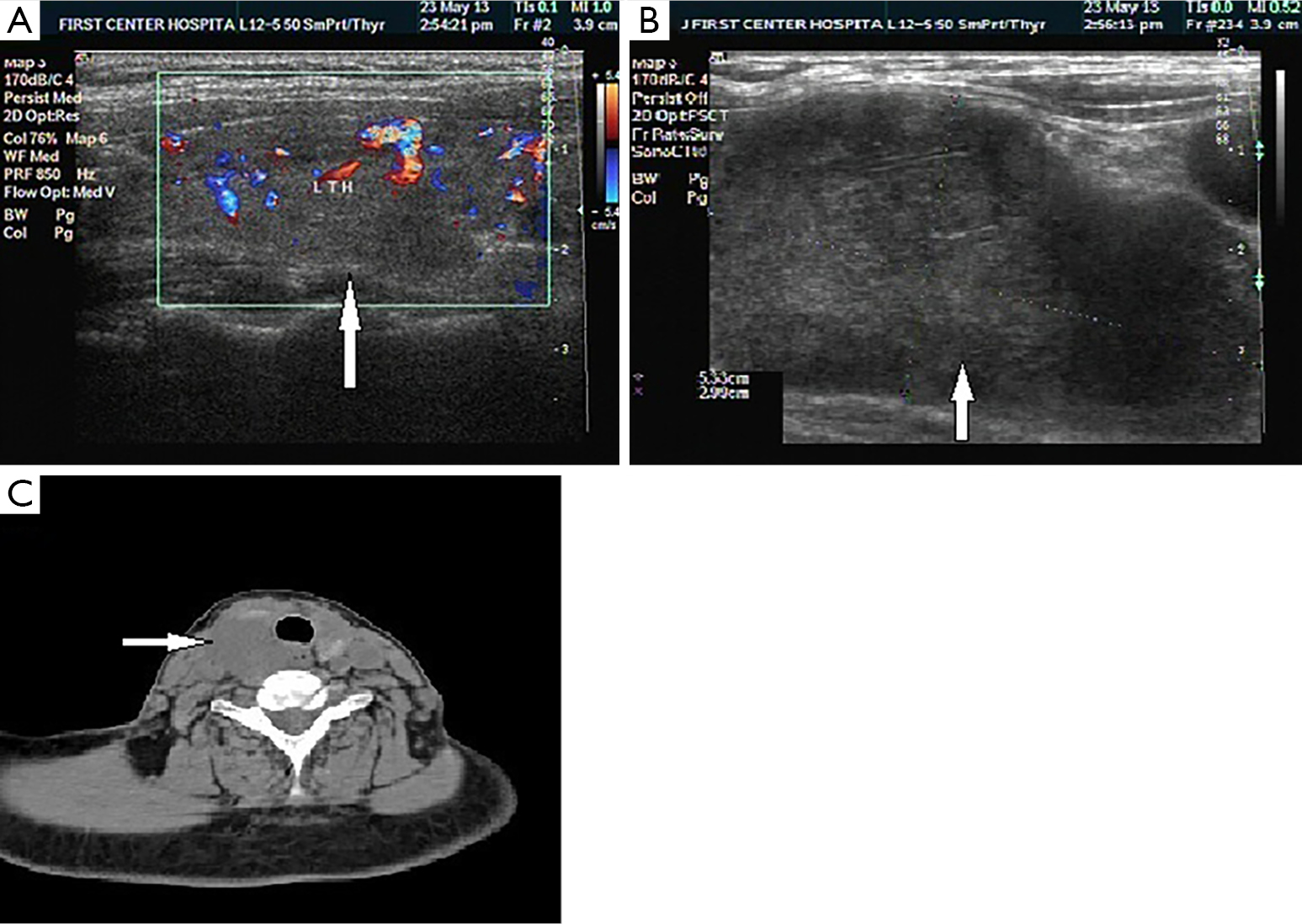Select the panel B label letter
The height and width of the screenshot is (924, 1302).
click(x=649, y=21)
